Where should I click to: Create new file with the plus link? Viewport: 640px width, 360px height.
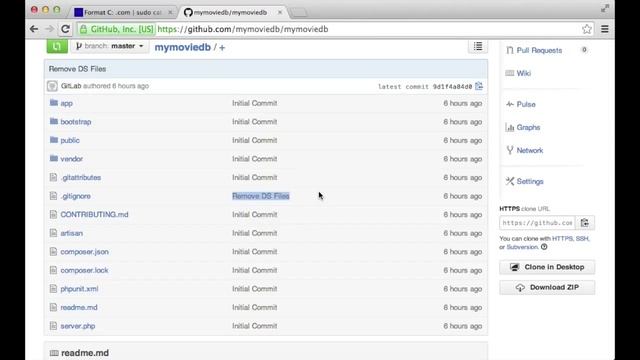coord(222,48)
